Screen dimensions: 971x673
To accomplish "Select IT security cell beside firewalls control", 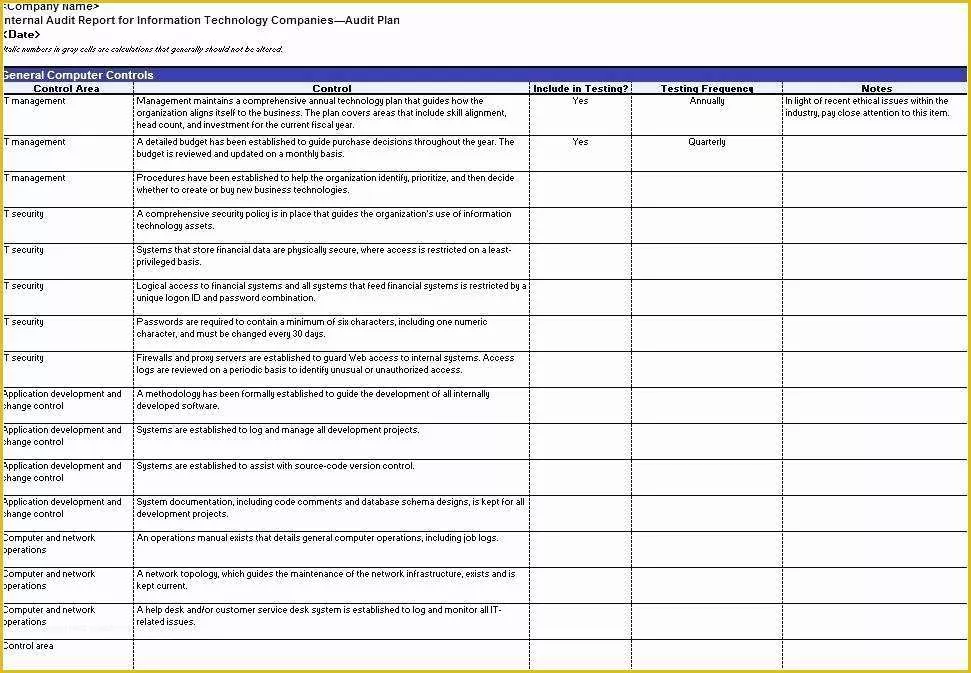I will (68, 369).
